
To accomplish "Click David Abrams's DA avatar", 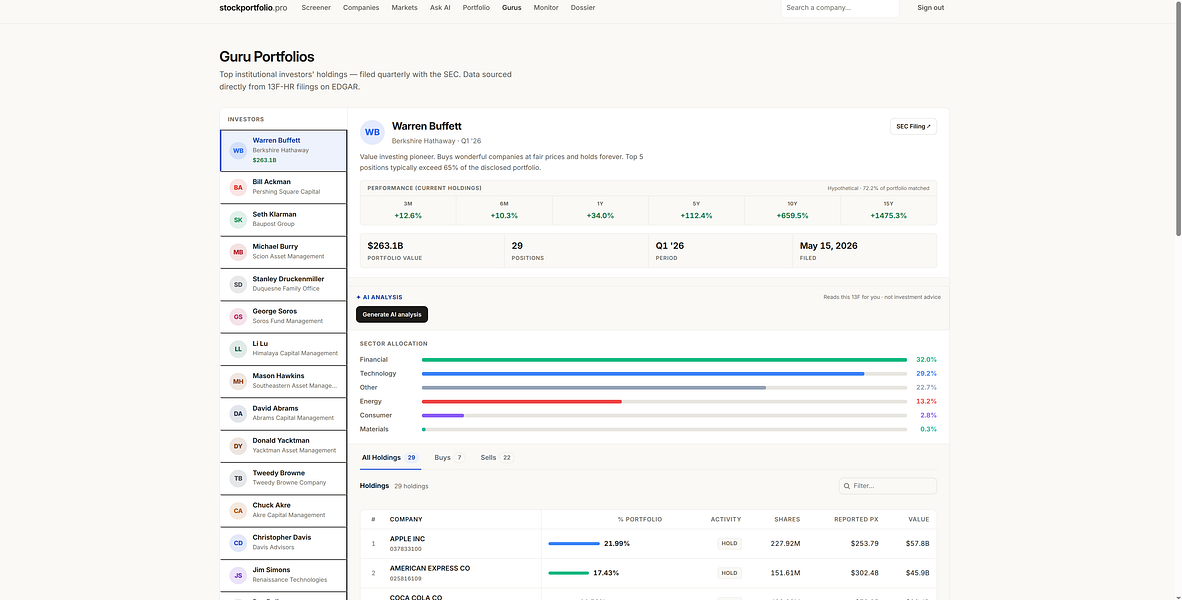I will pyautogui.click(x=238, y=413).
